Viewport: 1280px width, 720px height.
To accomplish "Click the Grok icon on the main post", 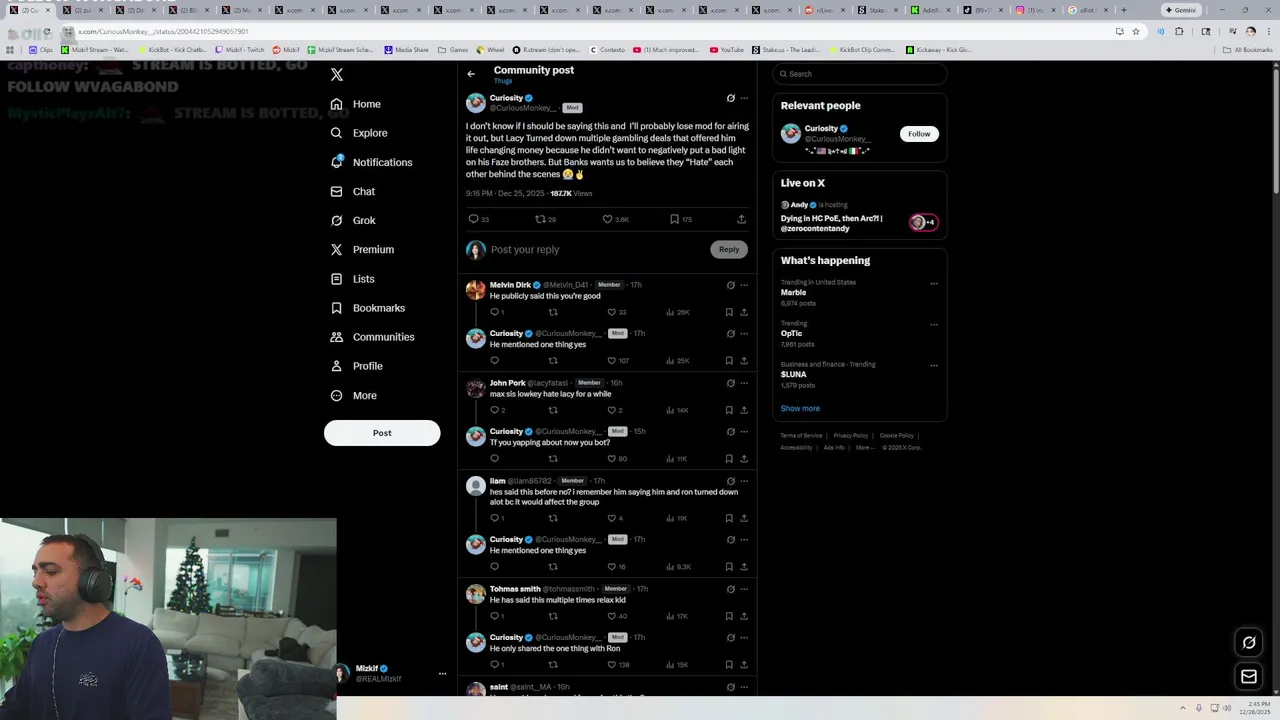I will pyautogui.click(x=730, y=98).
